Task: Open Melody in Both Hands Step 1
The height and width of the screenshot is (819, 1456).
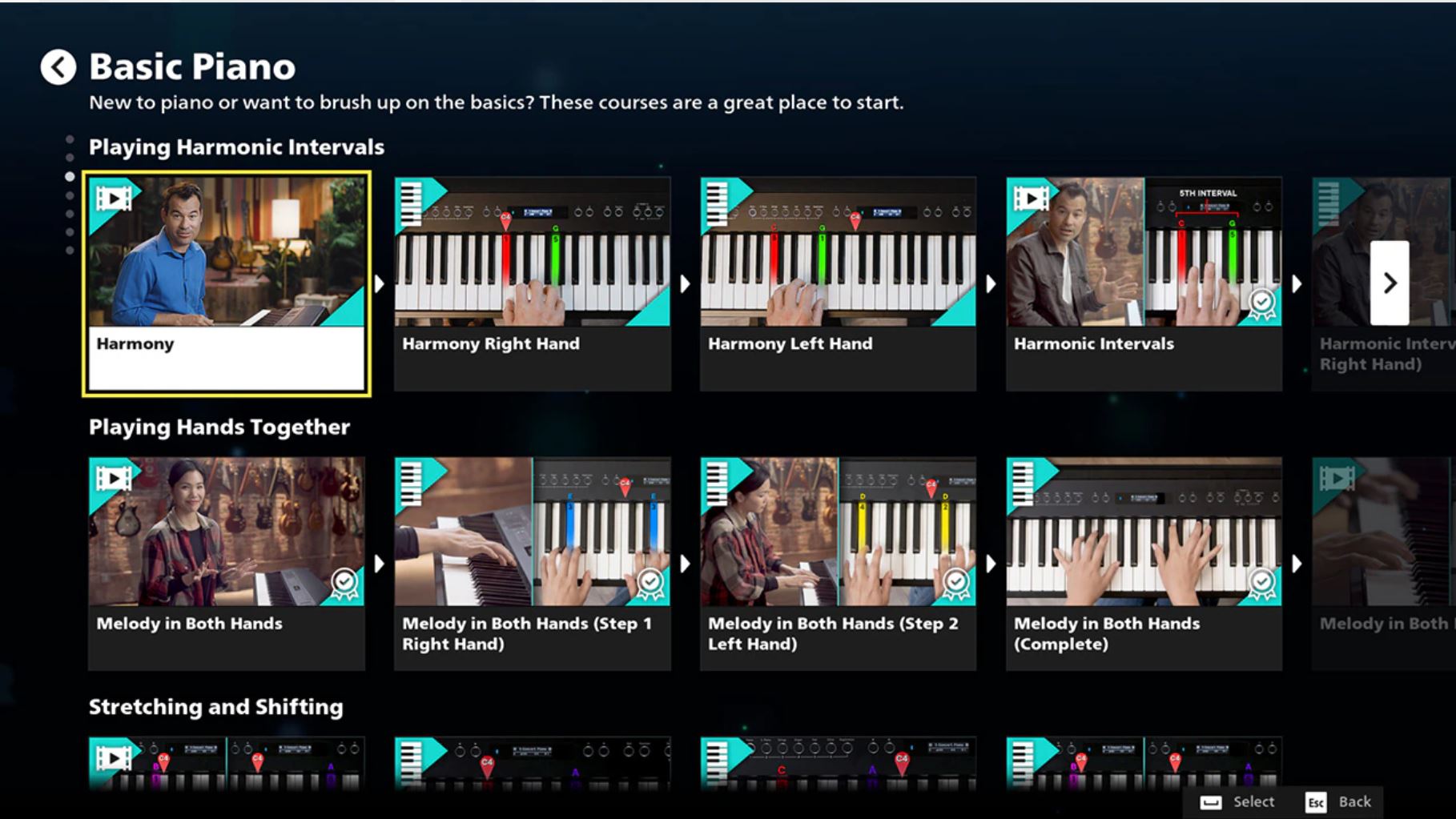Action: (x=533, y=564)
